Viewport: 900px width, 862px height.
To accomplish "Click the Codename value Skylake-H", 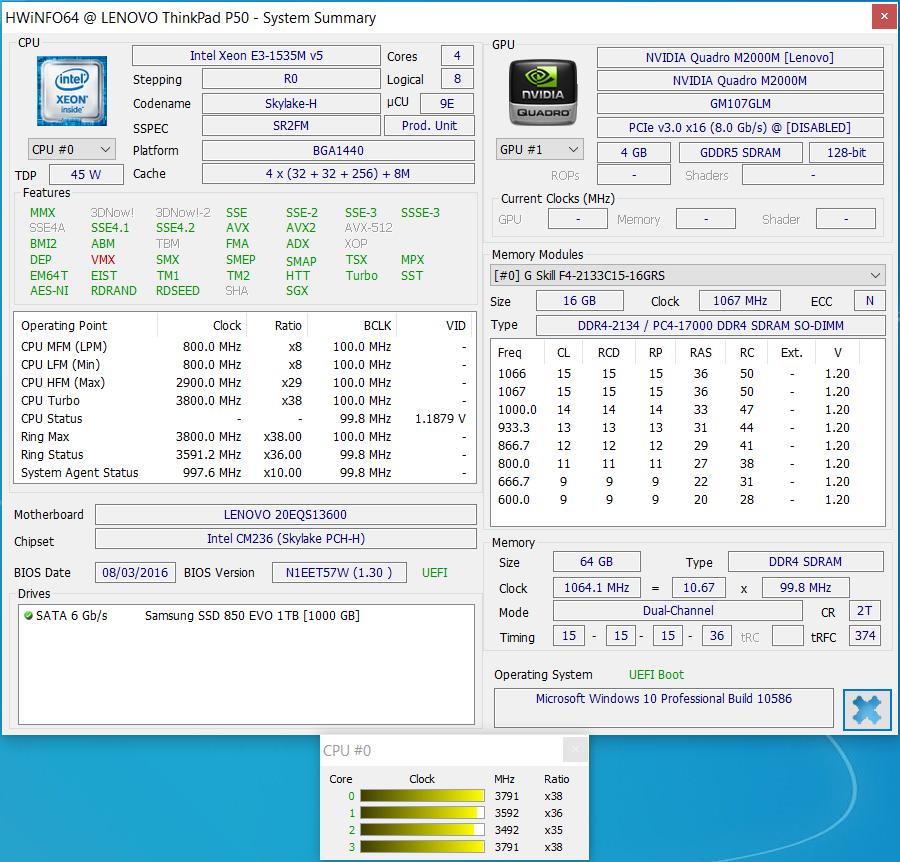I will coord(291,103).
